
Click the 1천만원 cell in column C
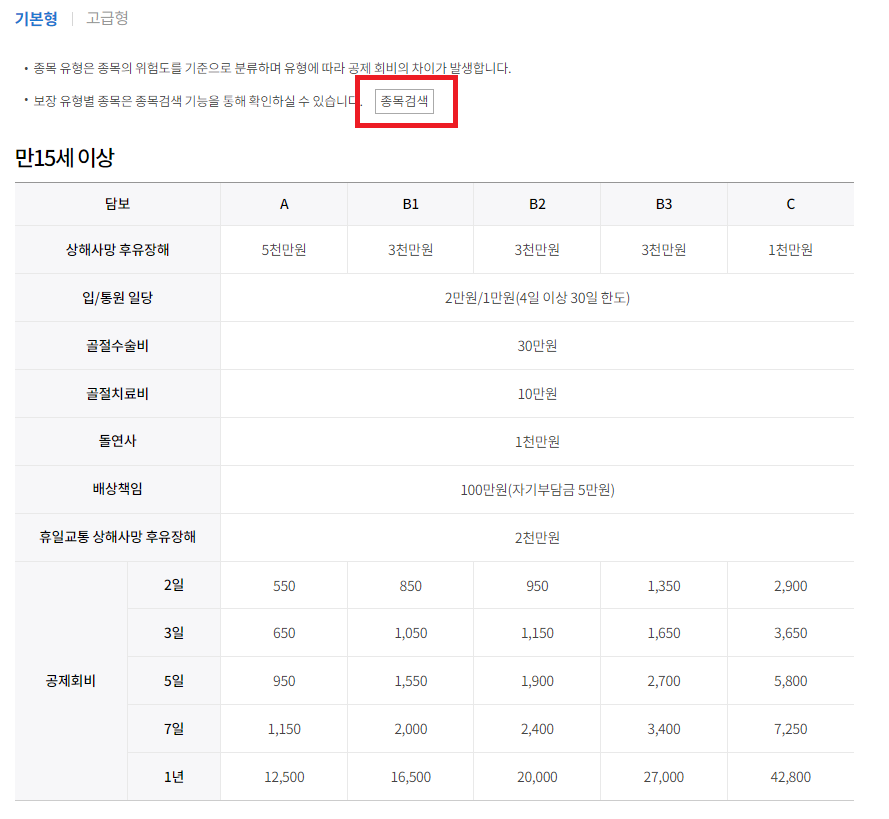[790, 250]
